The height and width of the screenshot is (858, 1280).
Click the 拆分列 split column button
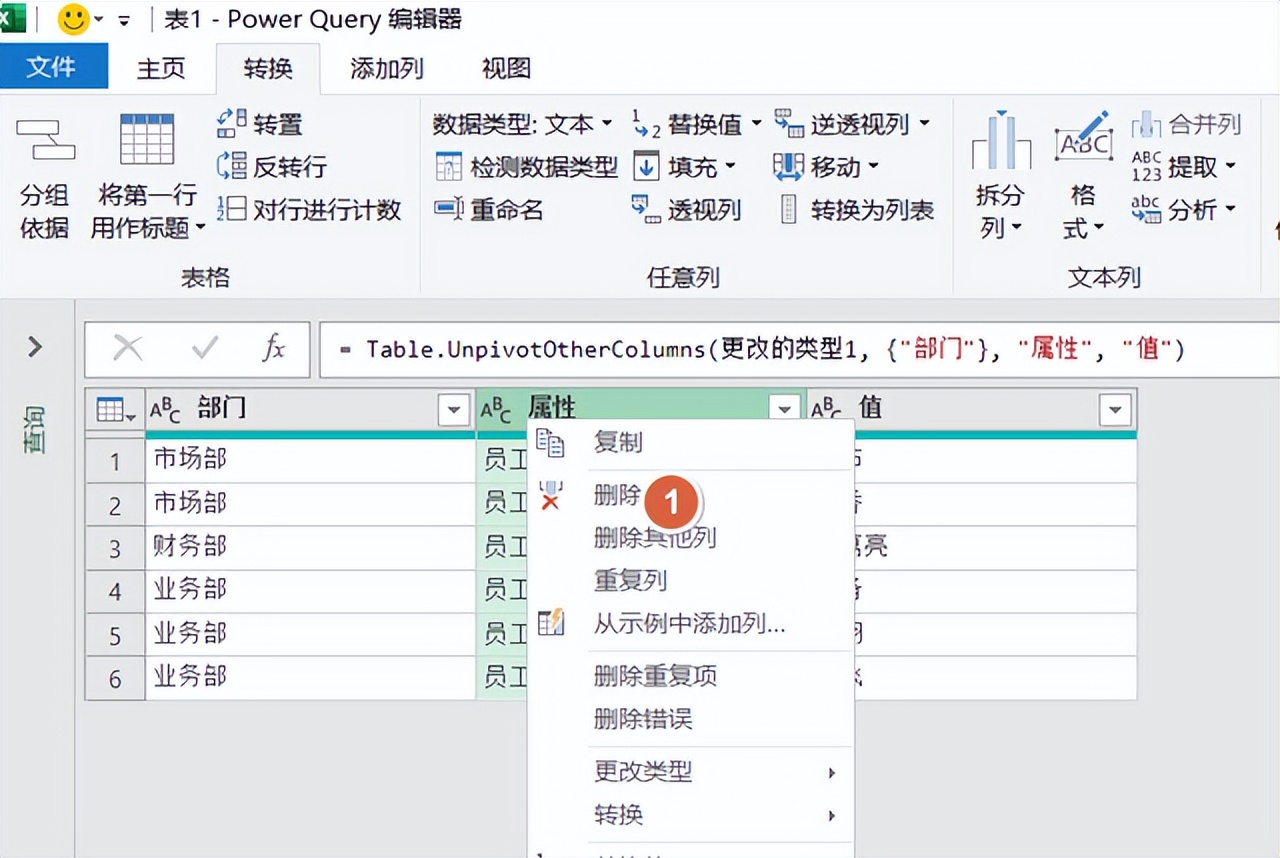pos(1000,177)
